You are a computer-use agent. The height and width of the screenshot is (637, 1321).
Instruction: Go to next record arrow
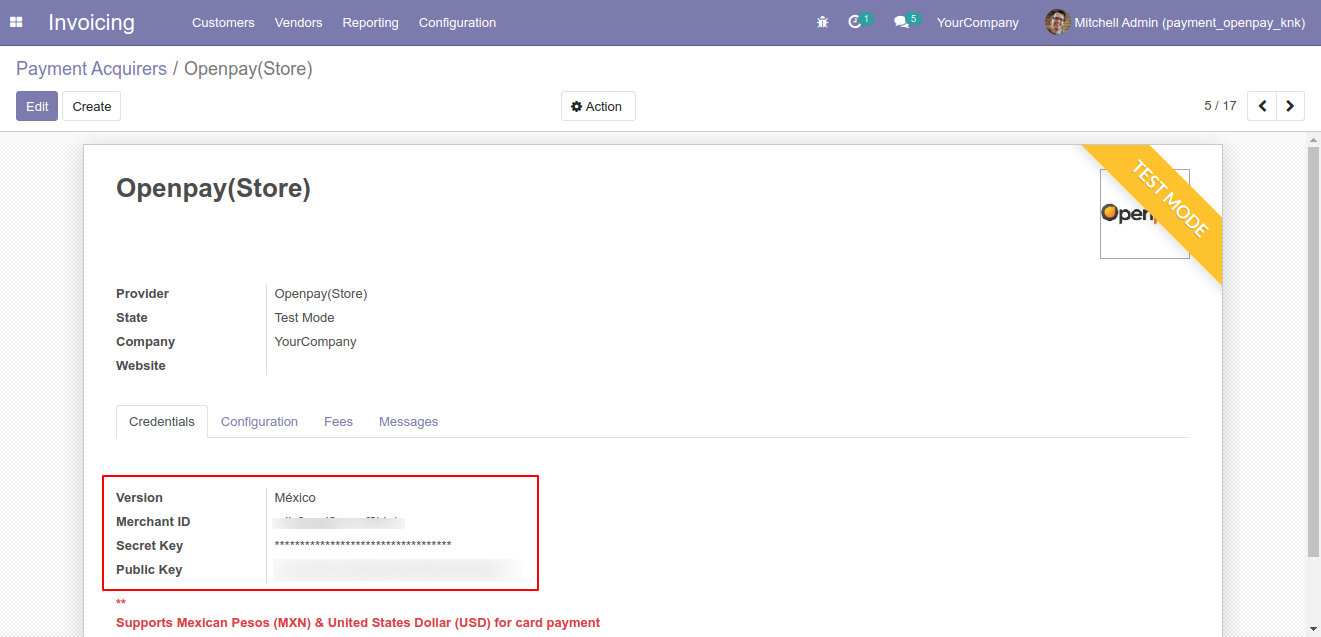coord(1290,106)
